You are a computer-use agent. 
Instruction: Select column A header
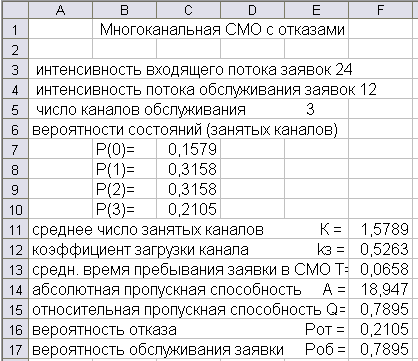(x=60, y=11)
